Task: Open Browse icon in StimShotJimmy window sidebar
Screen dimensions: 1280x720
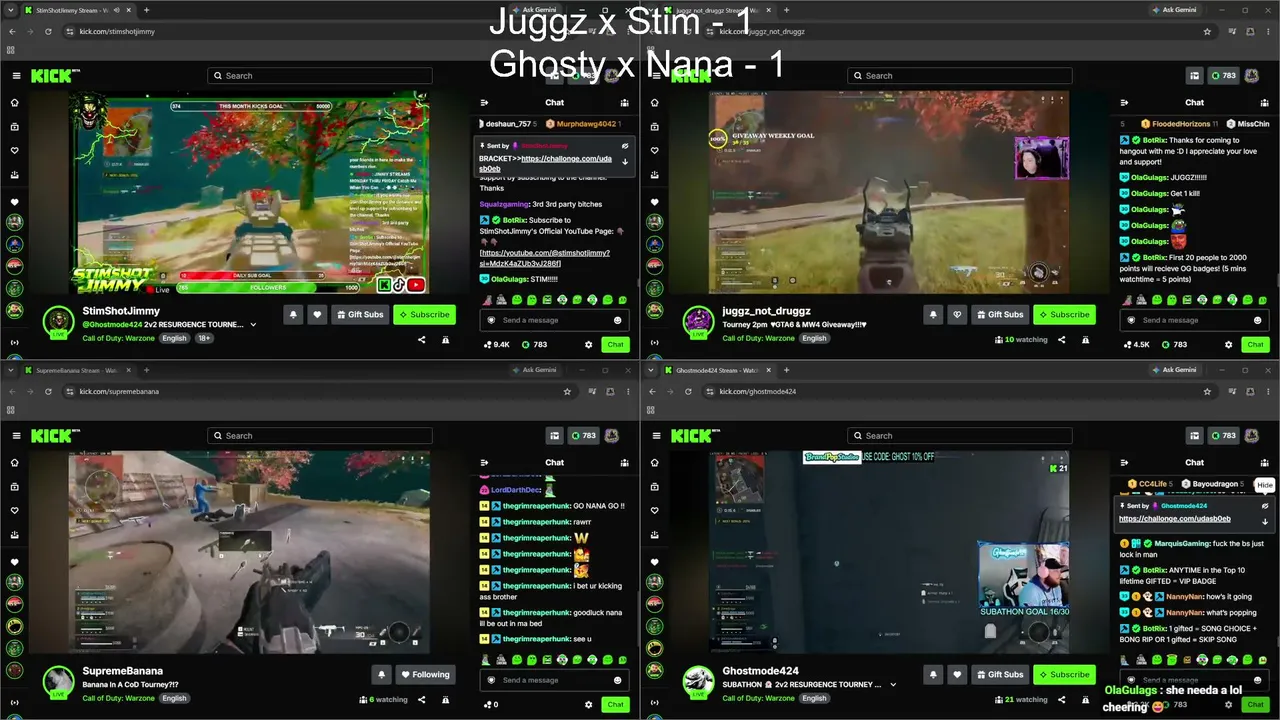Action: 15,126
